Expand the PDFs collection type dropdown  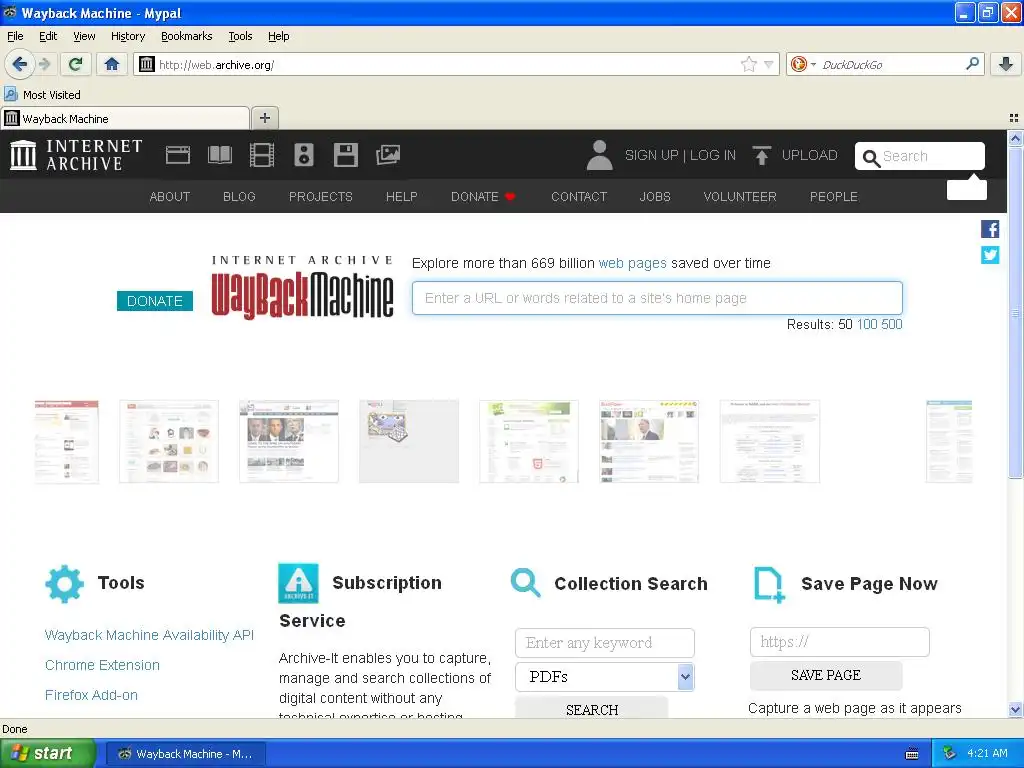[x=685, y=677]
